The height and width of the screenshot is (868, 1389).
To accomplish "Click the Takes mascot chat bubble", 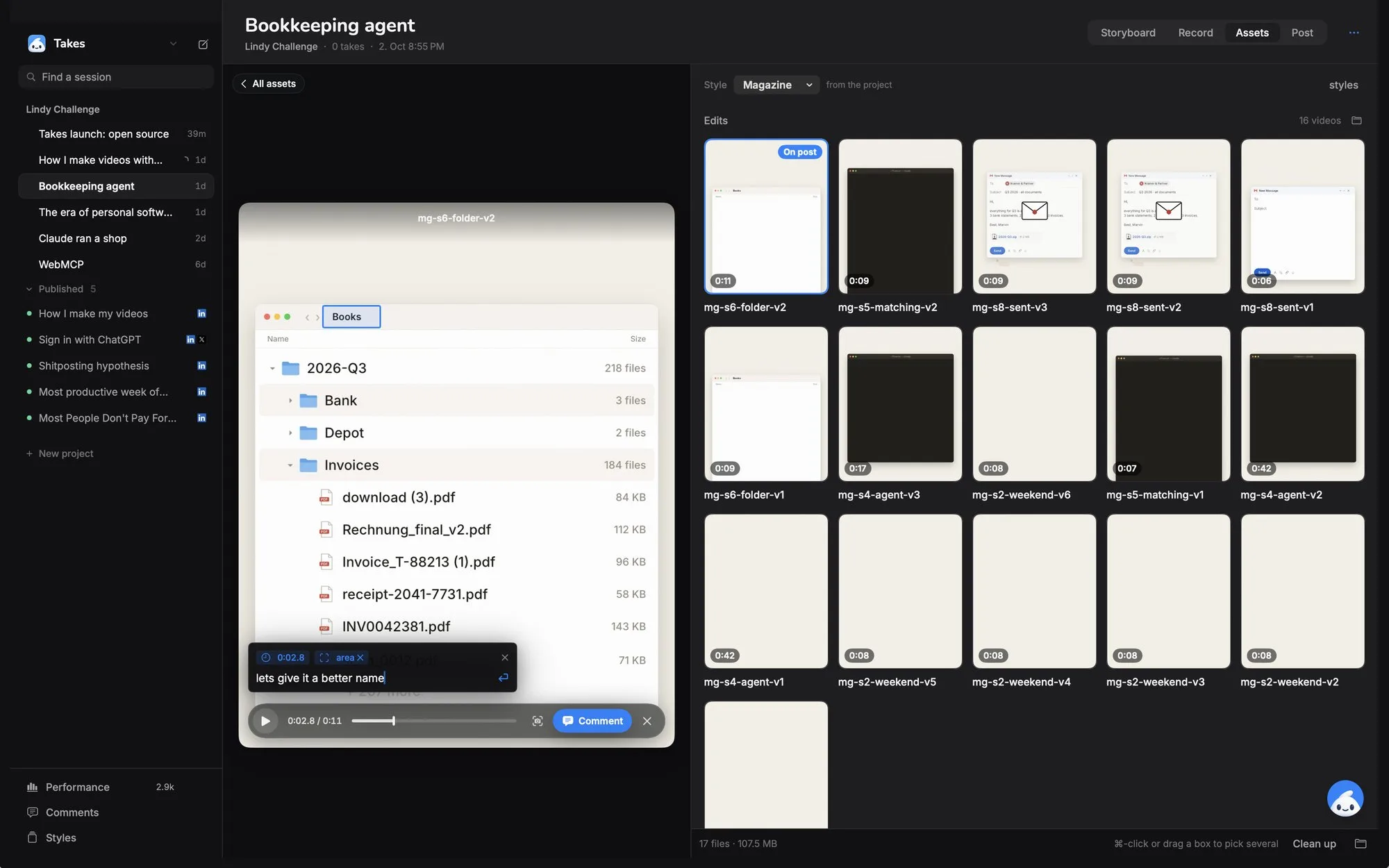I will pos(1345,799).
